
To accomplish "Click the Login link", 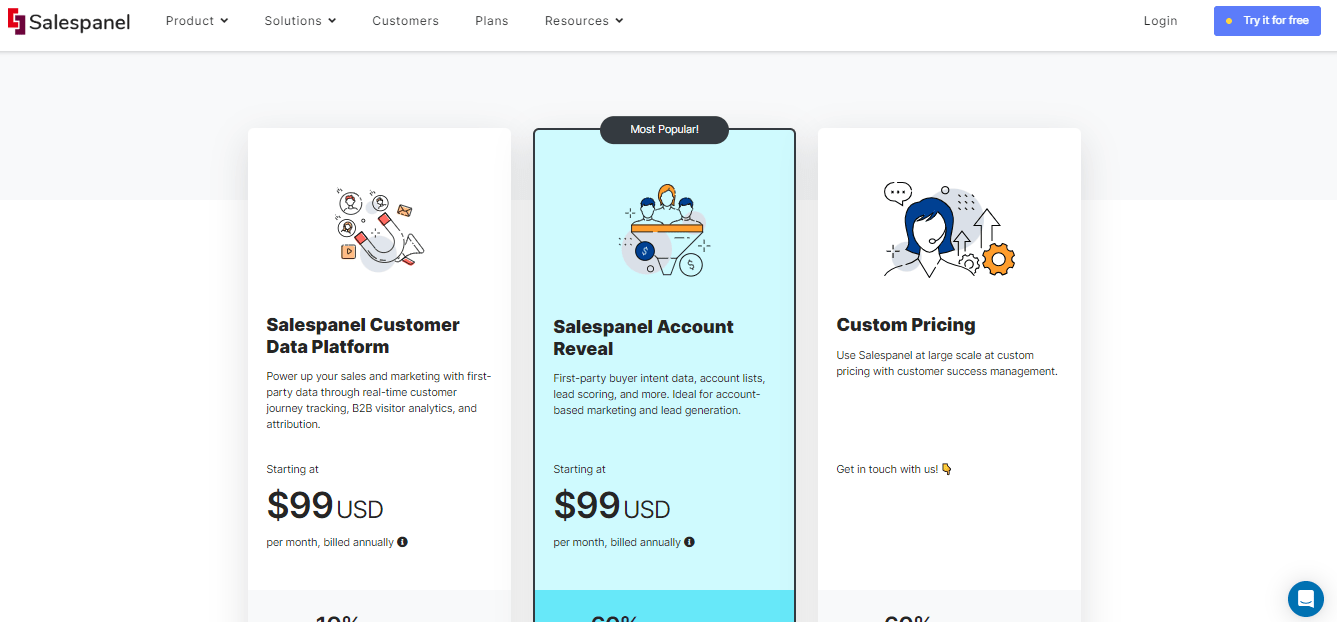I will [1160, 20].
